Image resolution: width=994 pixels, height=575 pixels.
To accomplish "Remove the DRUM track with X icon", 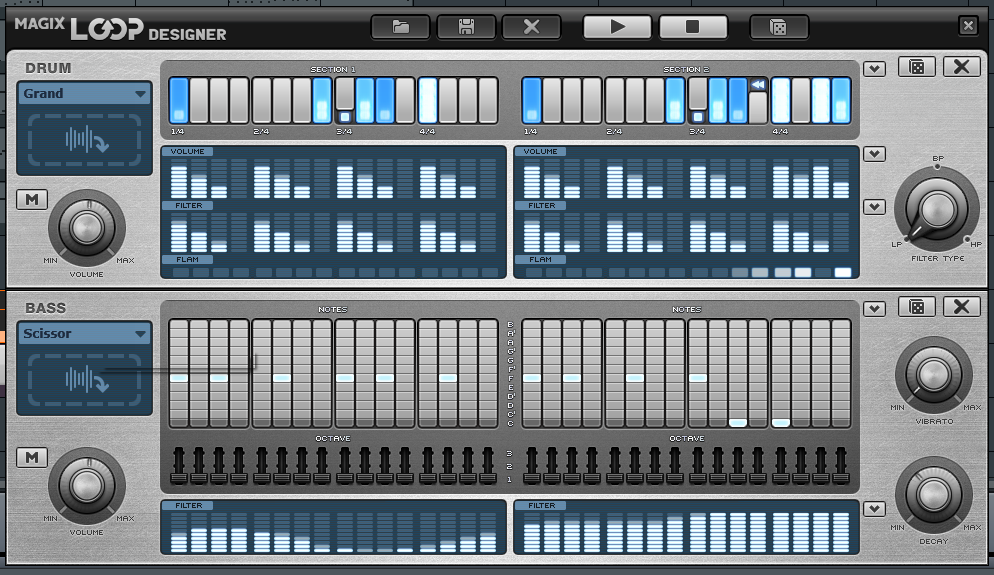I will point(961,67).
